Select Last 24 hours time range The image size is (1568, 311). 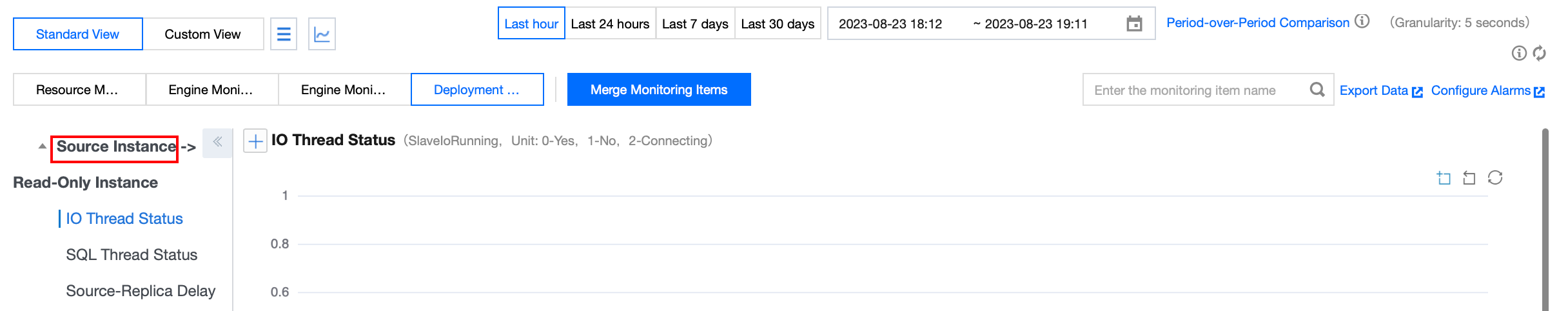(610, 24)
